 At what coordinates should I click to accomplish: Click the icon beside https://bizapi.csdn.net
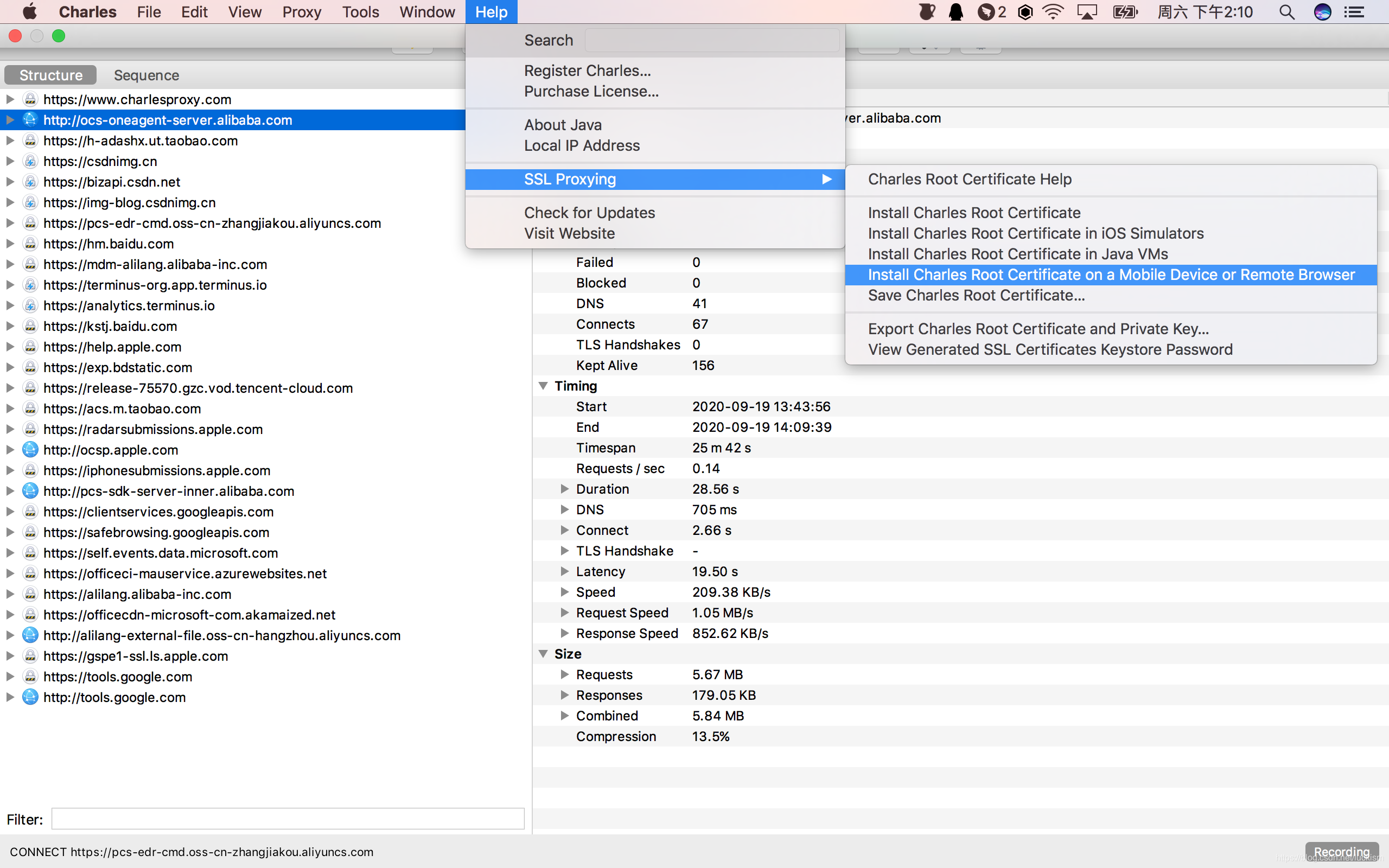[30, 182]
